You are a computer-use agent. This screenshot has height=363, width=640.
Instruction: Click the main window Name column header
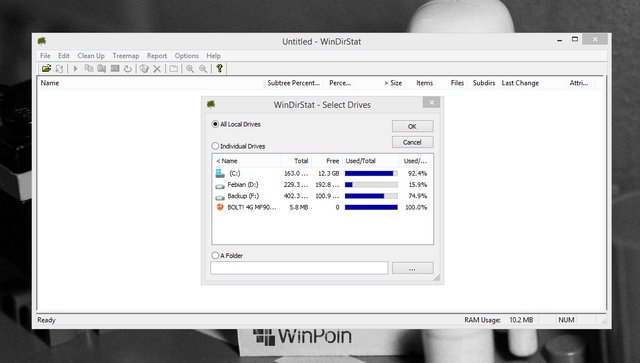click(x=151, y=83)
